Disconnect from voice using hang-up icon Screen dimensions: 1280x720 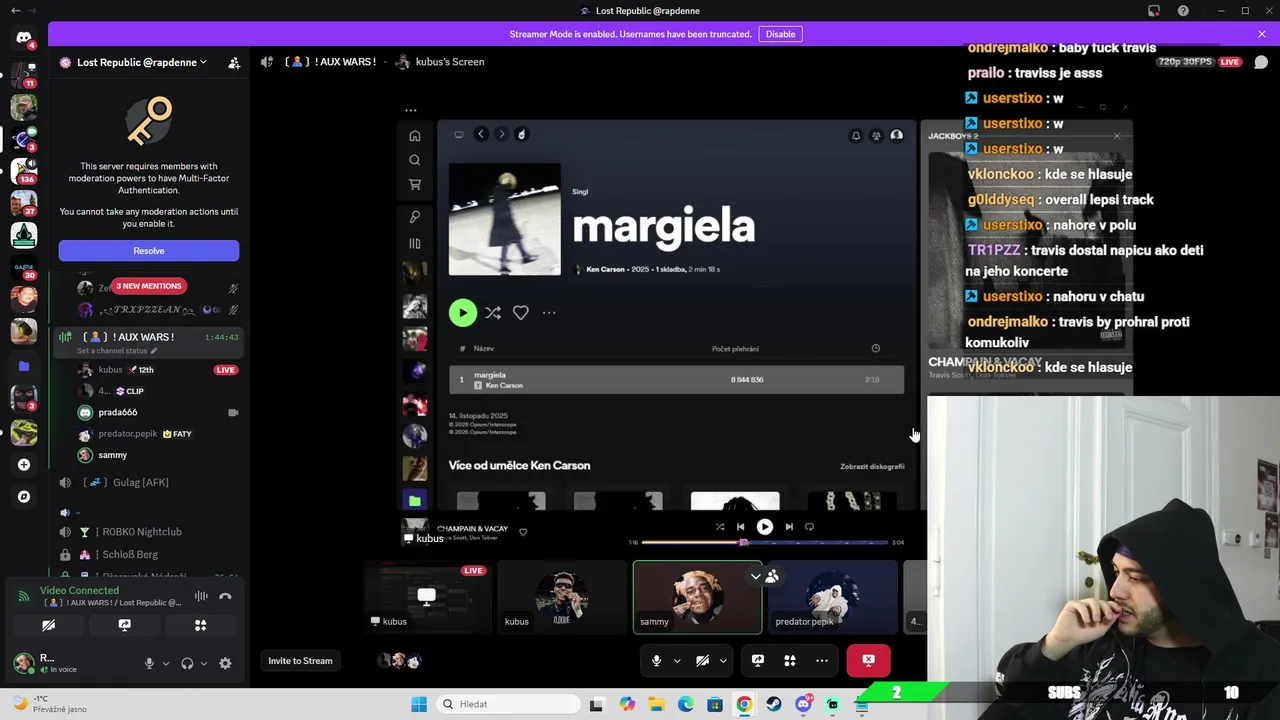click(225, 596)
